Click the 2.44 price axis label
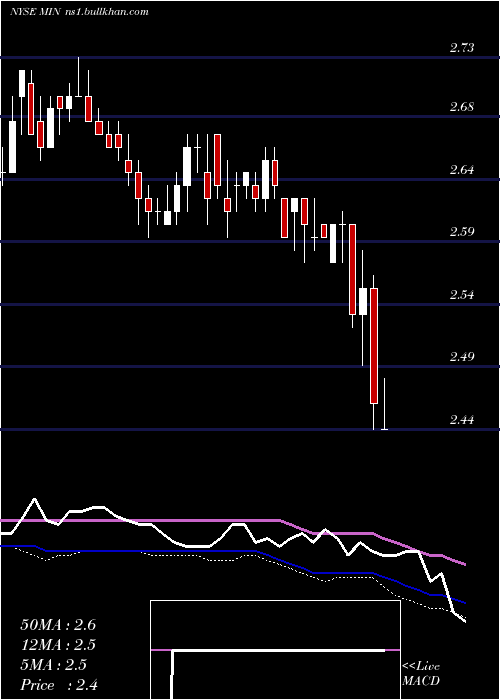This screenshot has height=700, width=500. pyautogui.click(x=462, y=420)
